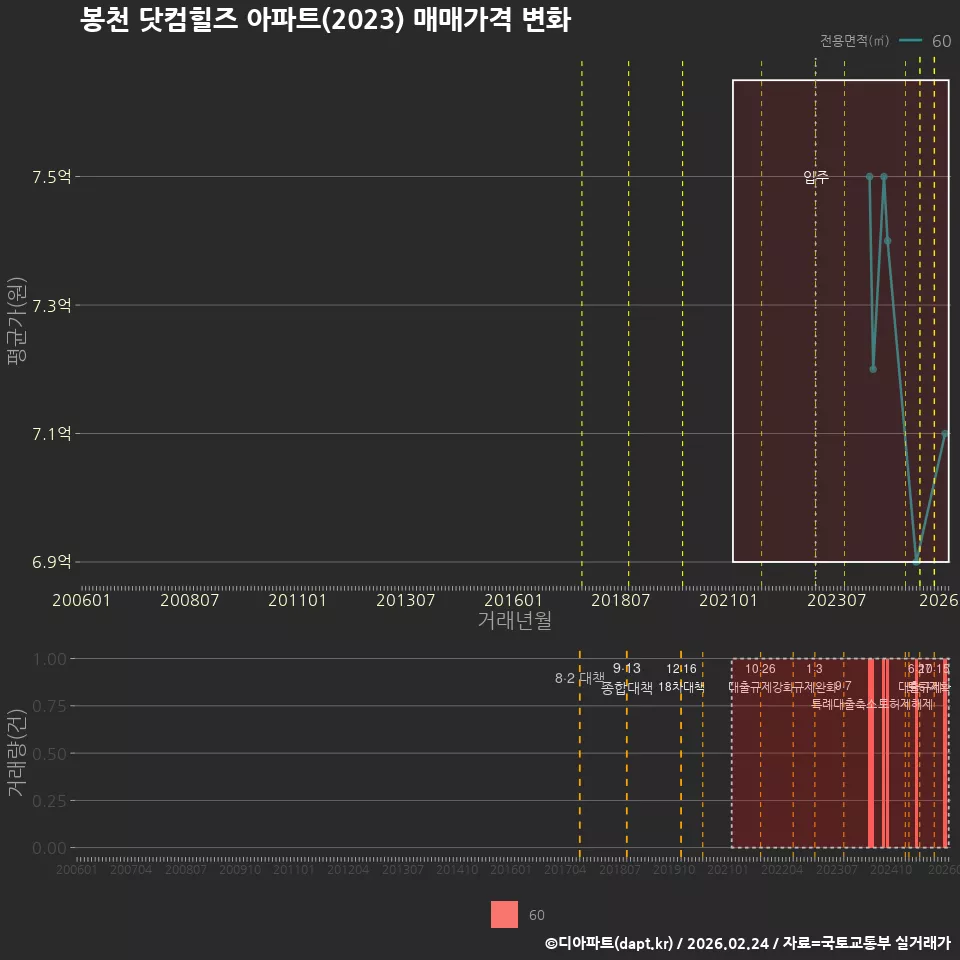The width and height of the screenshot is (960, 960).
Task: Click the 0.75 label on the volume axis
Action: coord(49,706)
